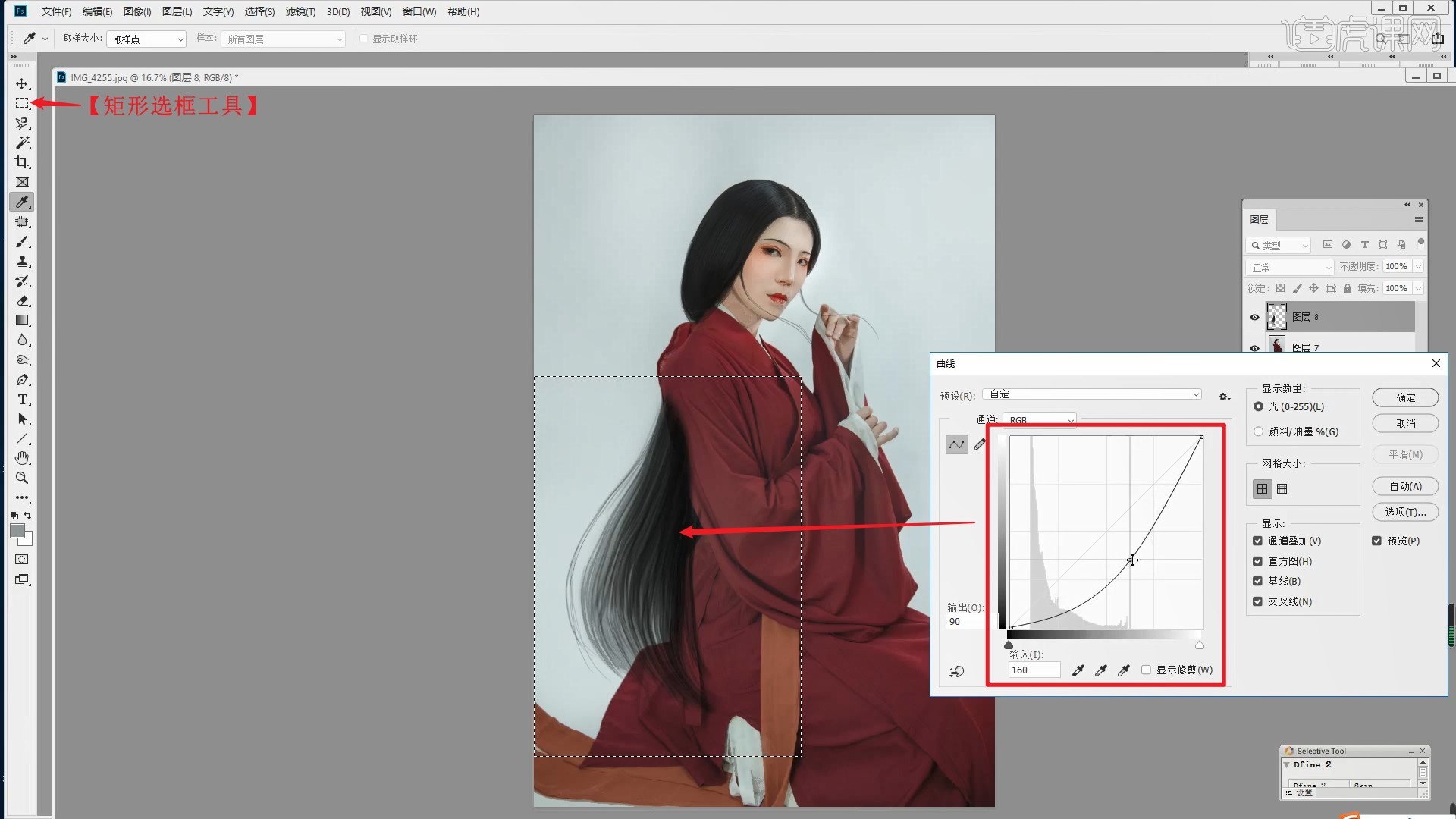1456x819 pixels.
Task: Open the Curves preset dropdown
Action: coord(1092,394)
